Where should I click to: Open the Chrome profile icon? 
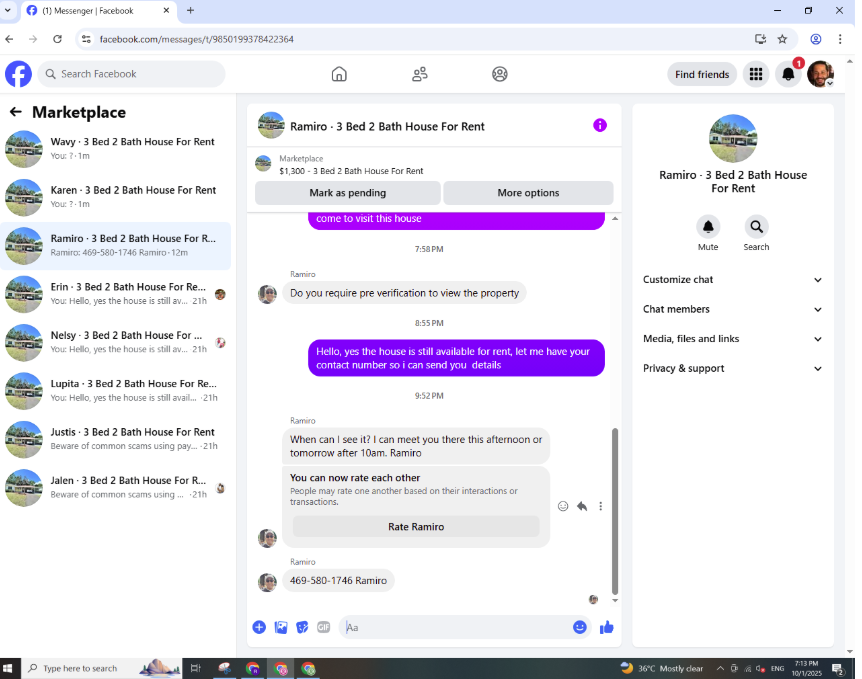pyautogui.click(x=816, y=39)
